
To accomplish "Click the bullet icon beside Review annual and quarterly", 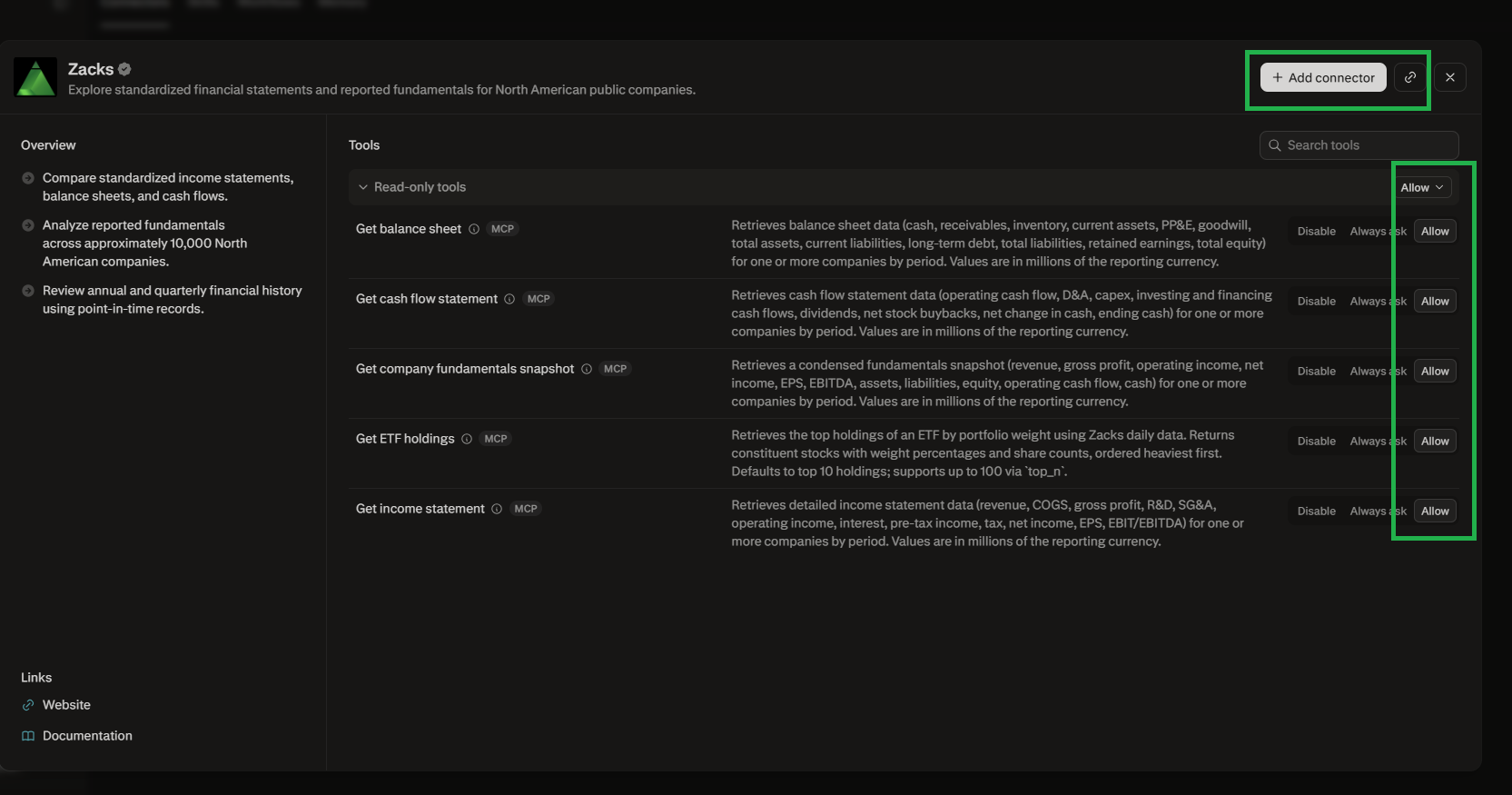I will [x=28, y=291].
